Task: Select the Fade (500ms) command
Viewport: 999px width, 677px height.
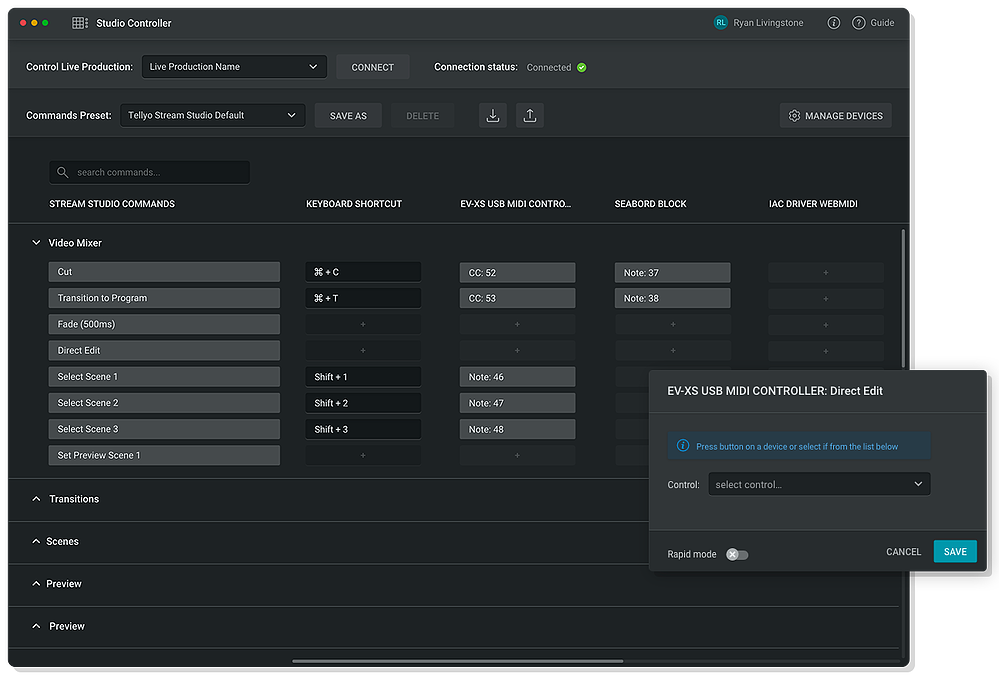Action: [x=164, y=324]
